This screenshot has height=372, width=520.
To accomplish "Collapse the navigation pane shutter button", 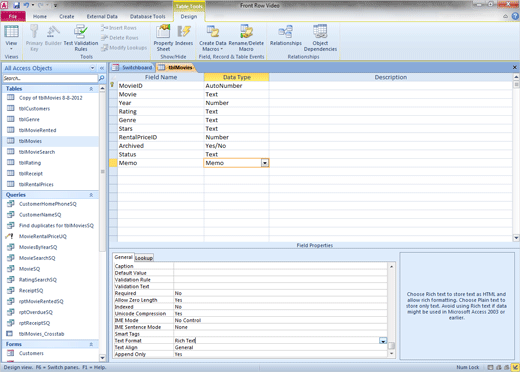I will tap(102, 68).
